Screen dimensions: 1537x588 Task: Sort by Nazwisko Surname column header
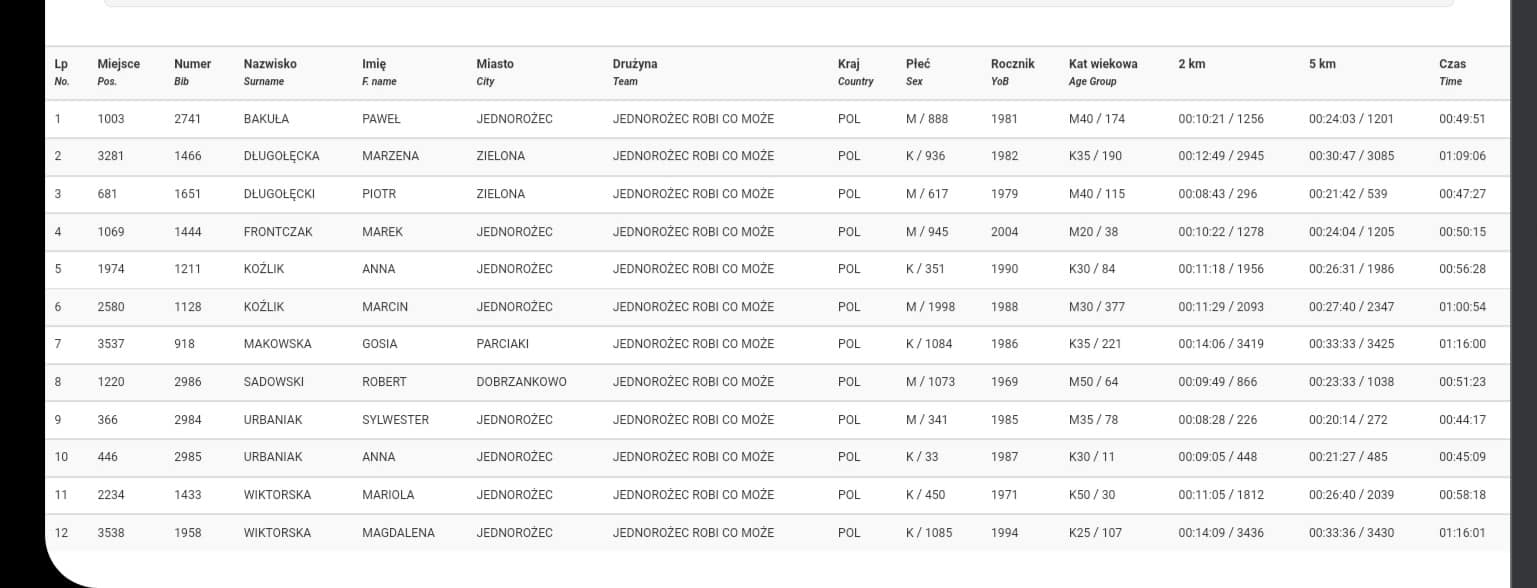pyautogui.click(x=270, y=71)
